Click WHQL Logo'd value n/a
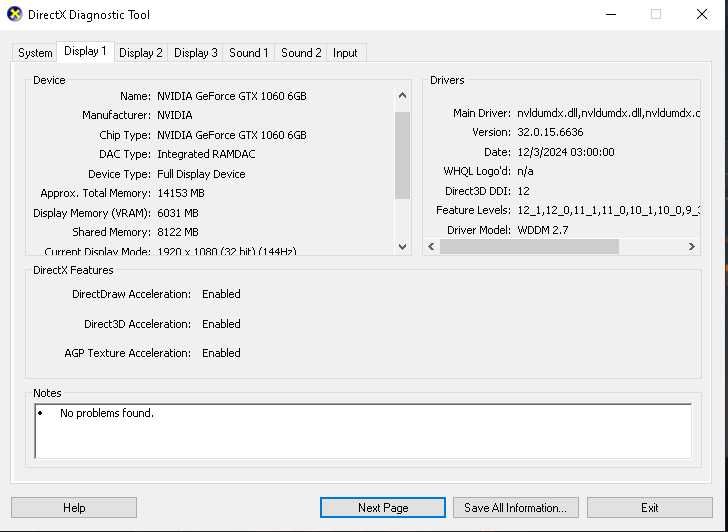 pos(525,171)
